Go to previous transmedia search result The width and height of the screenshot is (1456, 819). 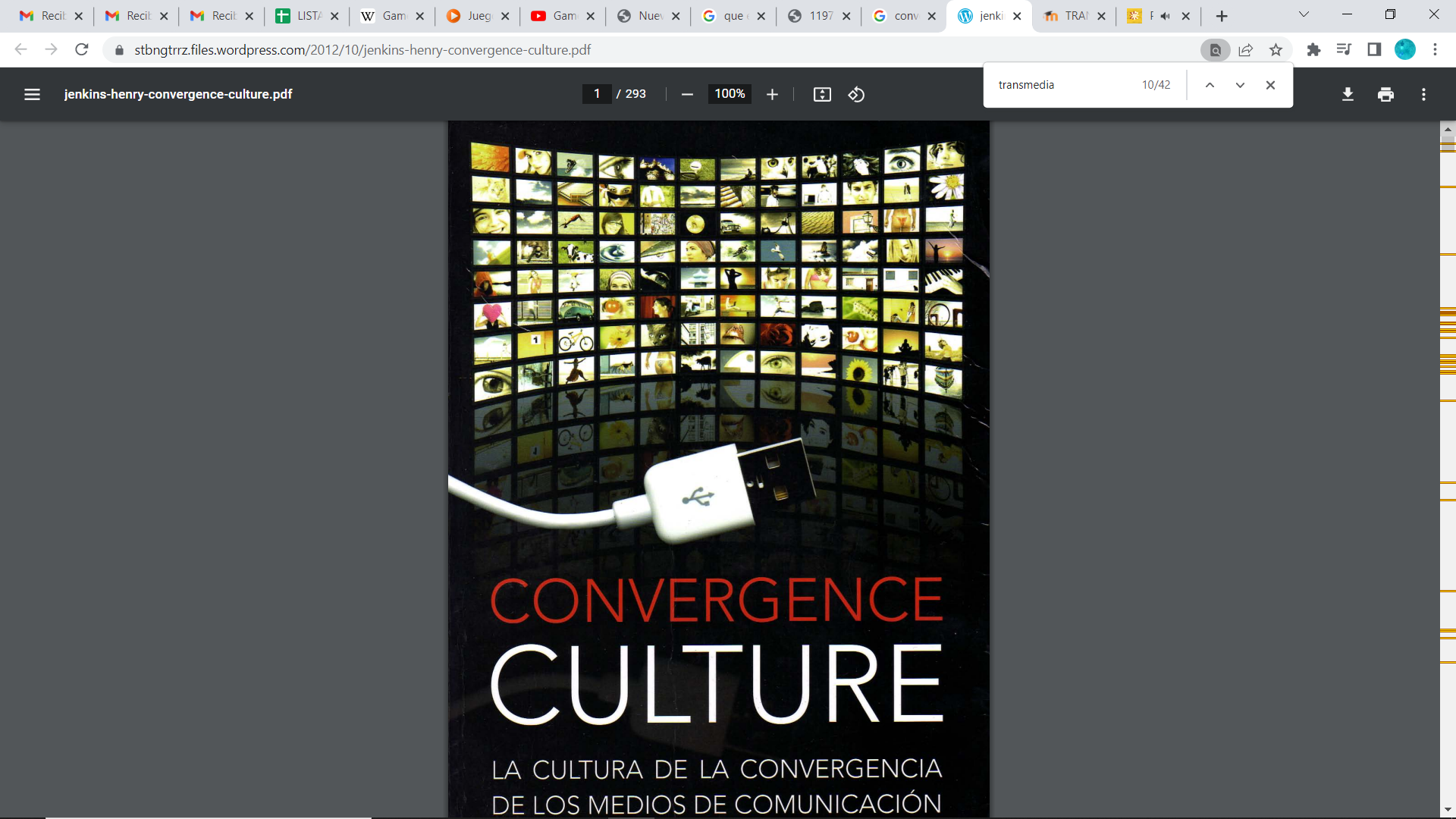pos(1210,85)
